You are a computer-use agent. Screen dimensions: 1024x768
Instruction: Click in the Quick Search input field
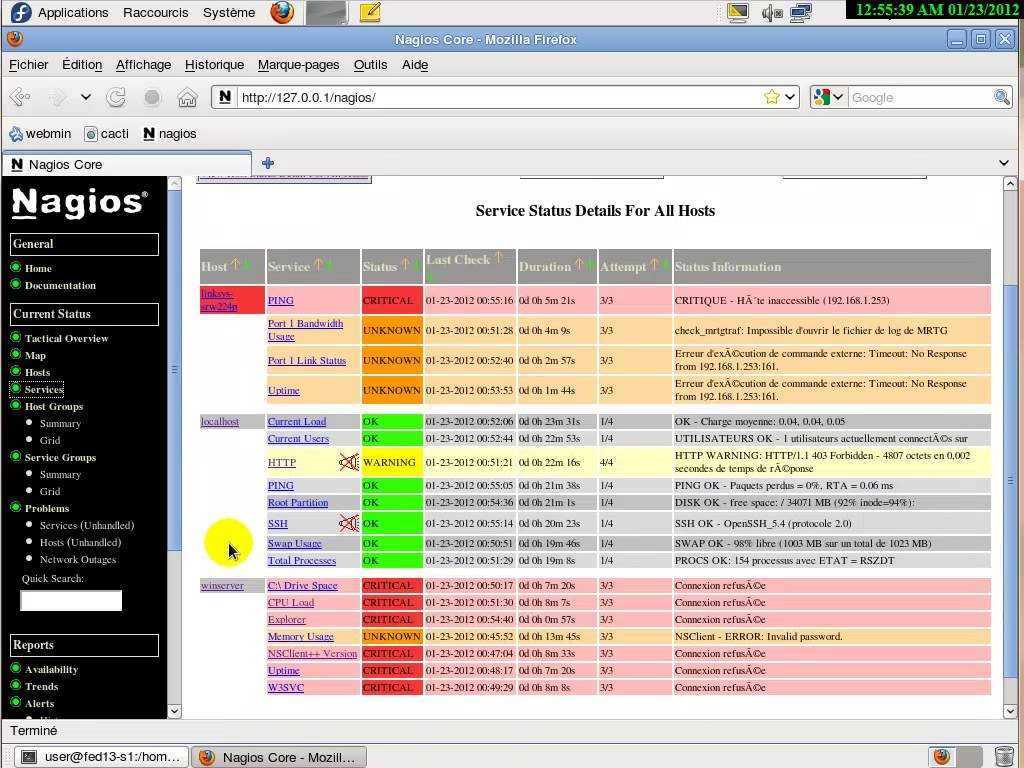point(71,600)
